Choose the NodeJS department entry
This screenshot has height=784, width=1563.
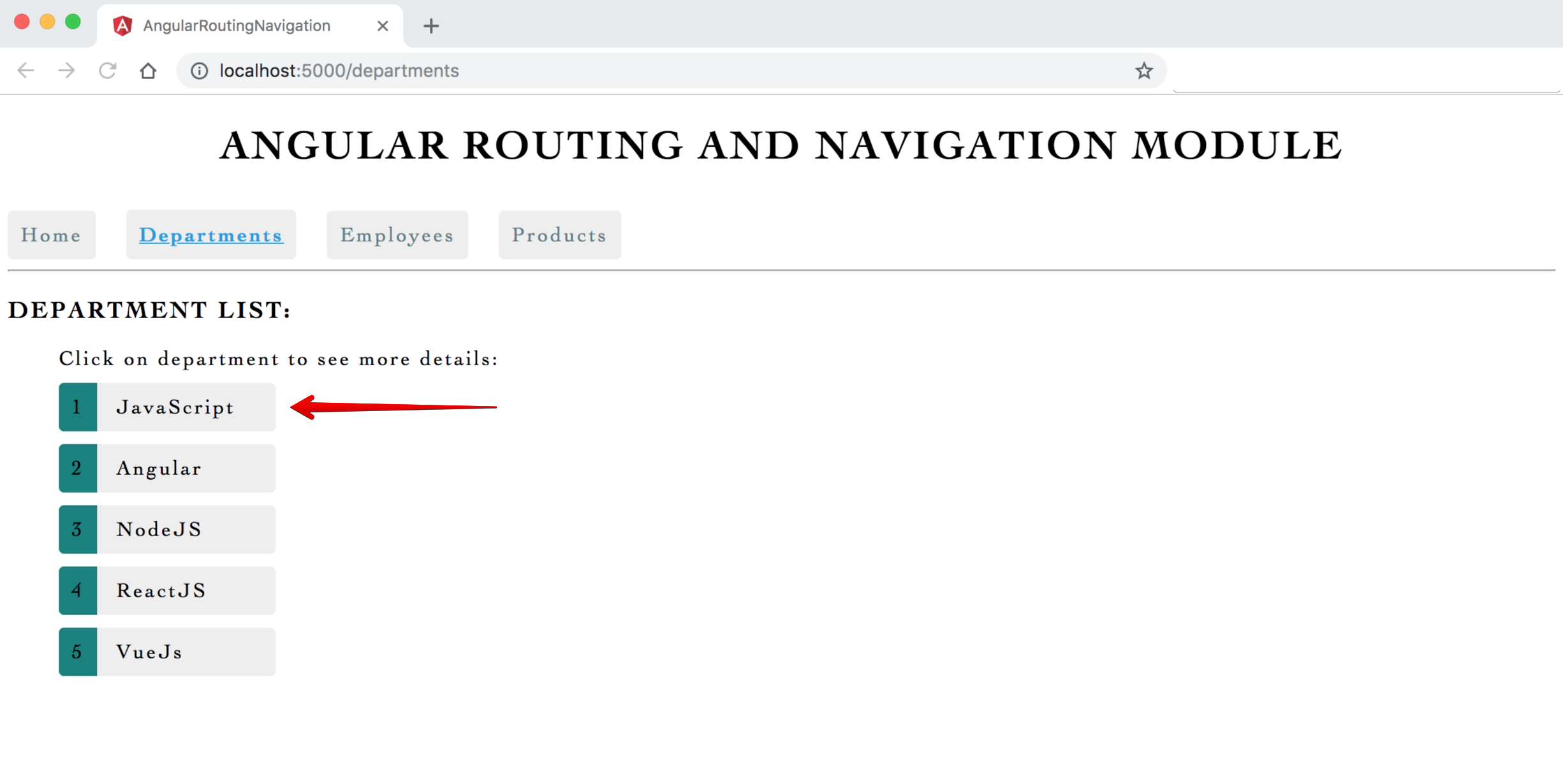159,530
